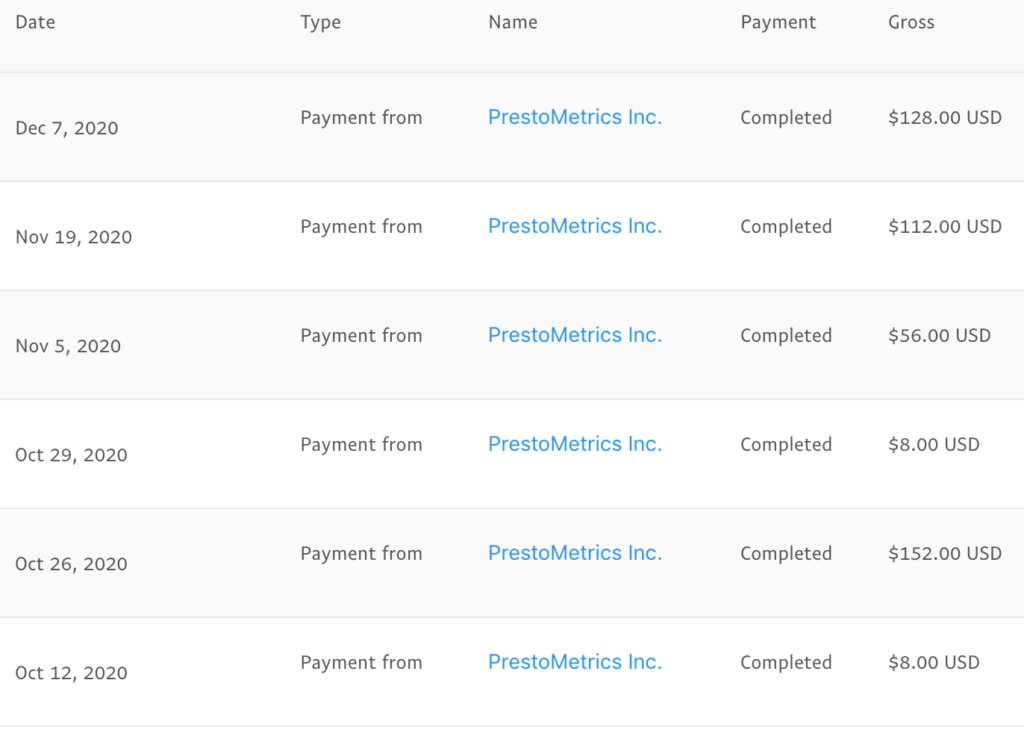Click the Oct 26, 2020 date cell
Image resolution: width=1024 pixels, height=730 pixels.
point(71,564)
